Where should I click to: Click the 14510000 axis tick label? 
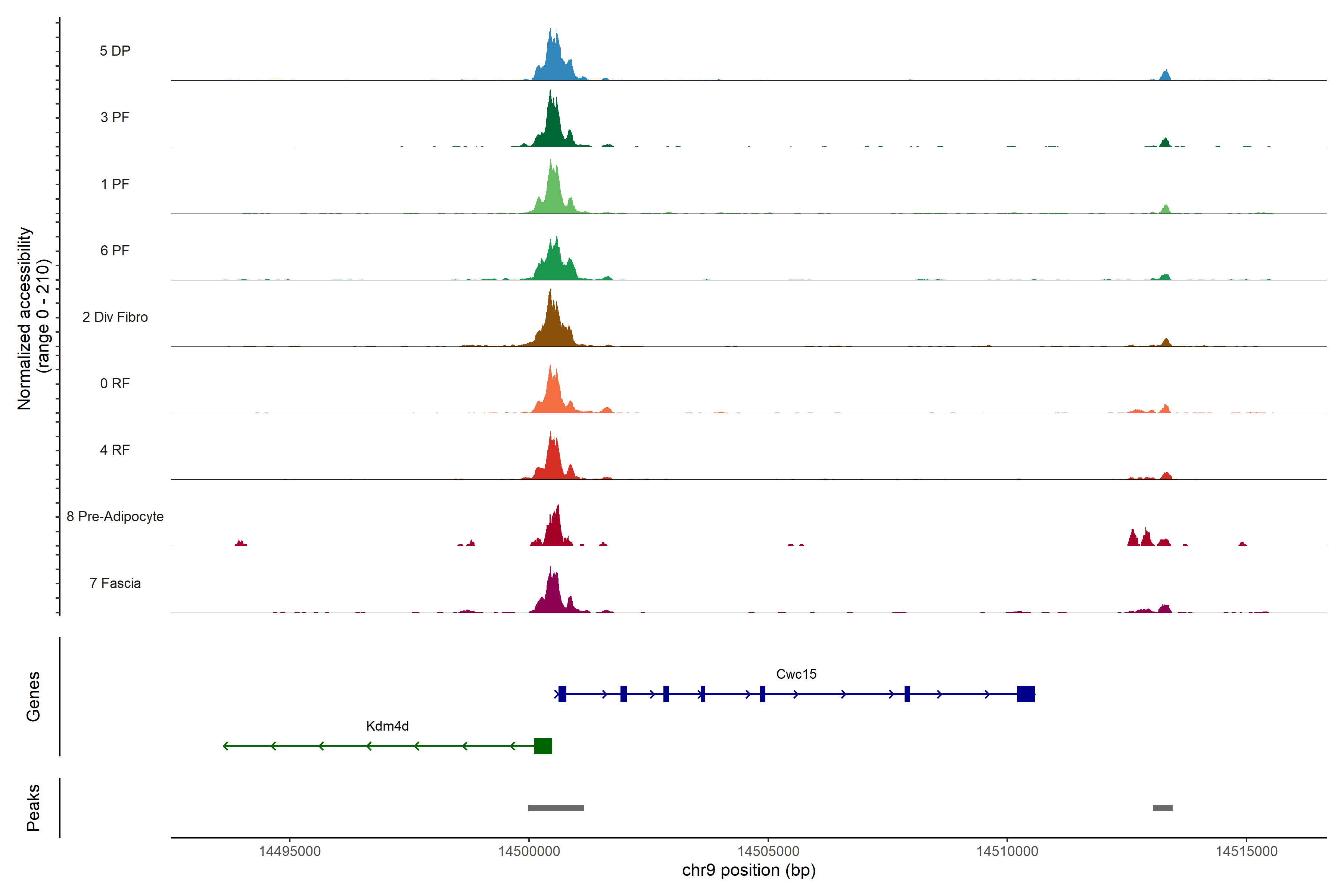[1007, 852]
